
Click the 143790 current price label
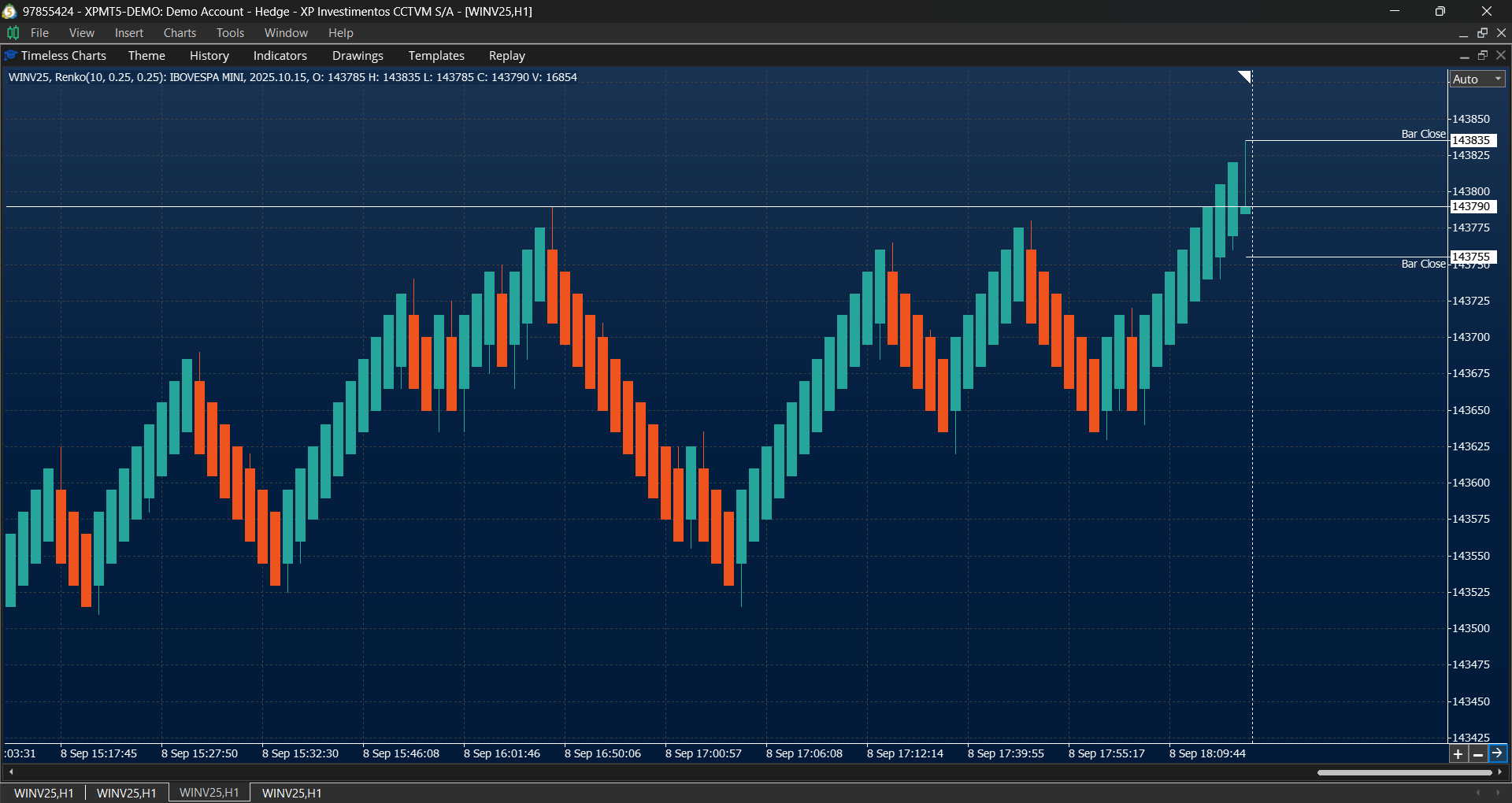[x=1472, y=206]
